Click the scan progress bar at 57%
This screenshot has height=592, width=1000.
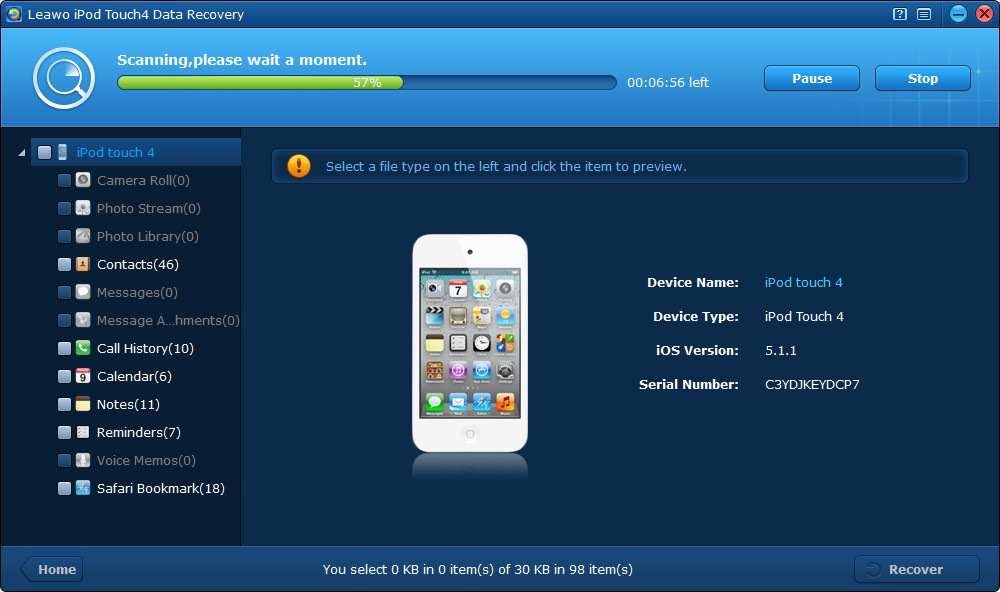(x=367, y=82)
